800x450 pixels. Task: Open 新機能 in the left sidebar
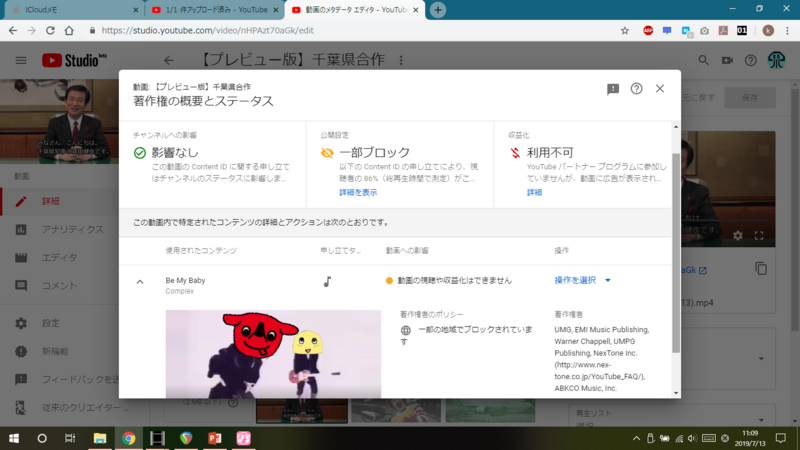[60, 352]
